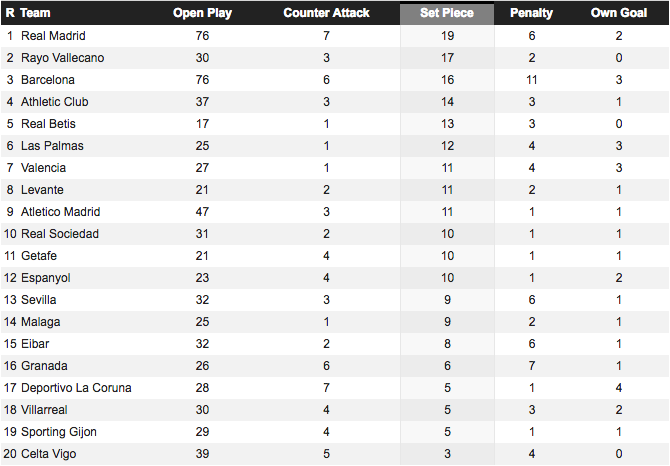Screen dimensions: 670x466
Task: Click the R rank column header
Action: tap(10, 13)
